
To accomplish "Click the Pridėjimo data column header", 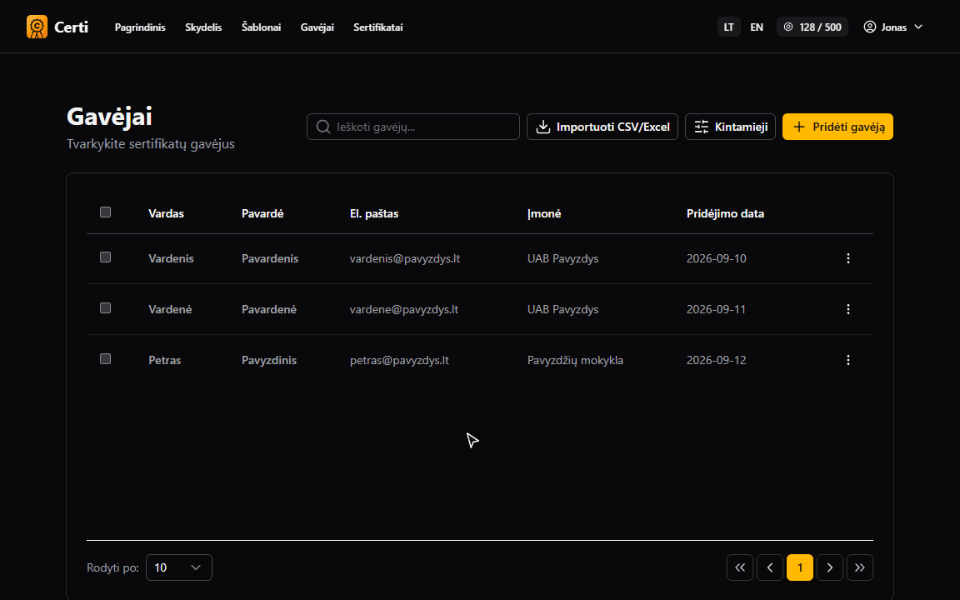I will pos(725,214).
